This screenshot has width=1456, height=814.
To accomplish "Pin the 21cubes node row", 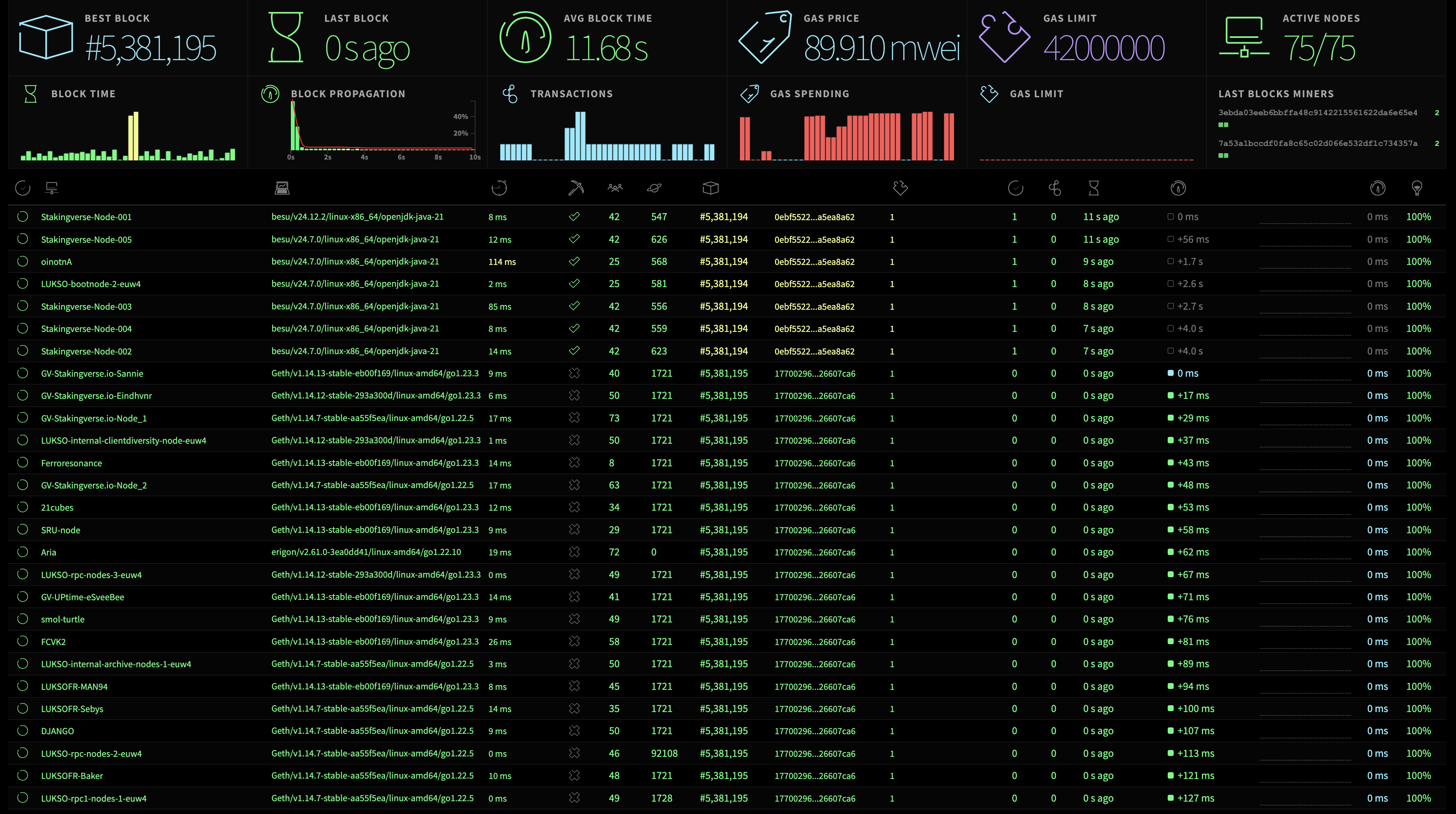I will coord(23,507).
